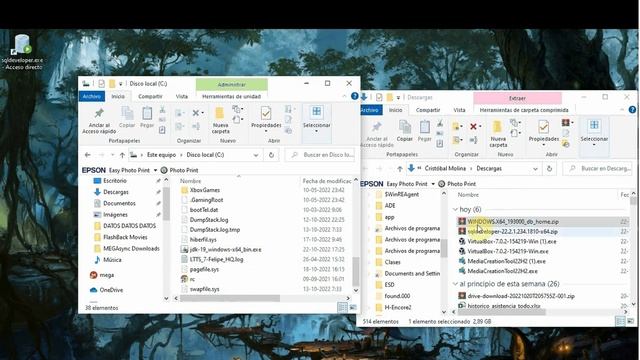Click Seleccionar in the Disco local window ribbon
The image size is (640, 360).
point(316,118)
